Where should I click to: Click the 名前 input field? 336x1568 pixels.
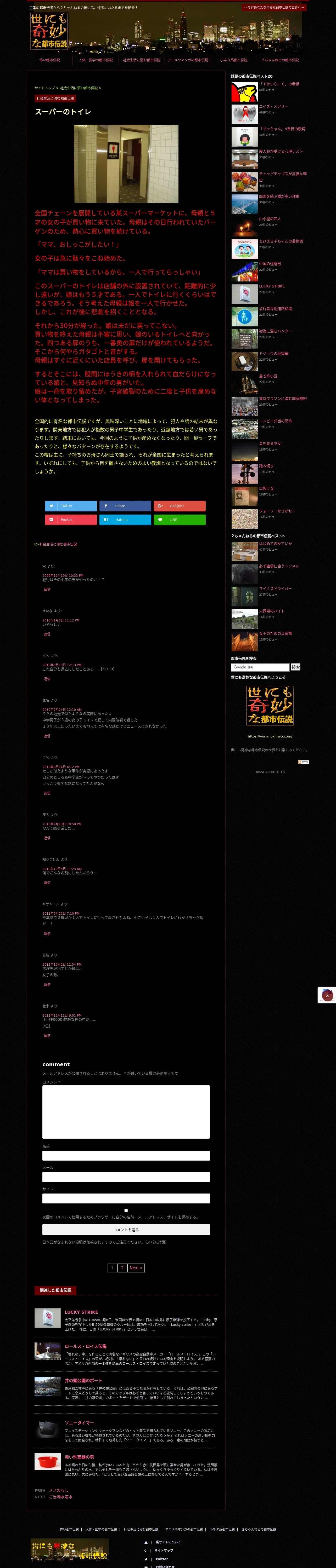click(126, 1155)
